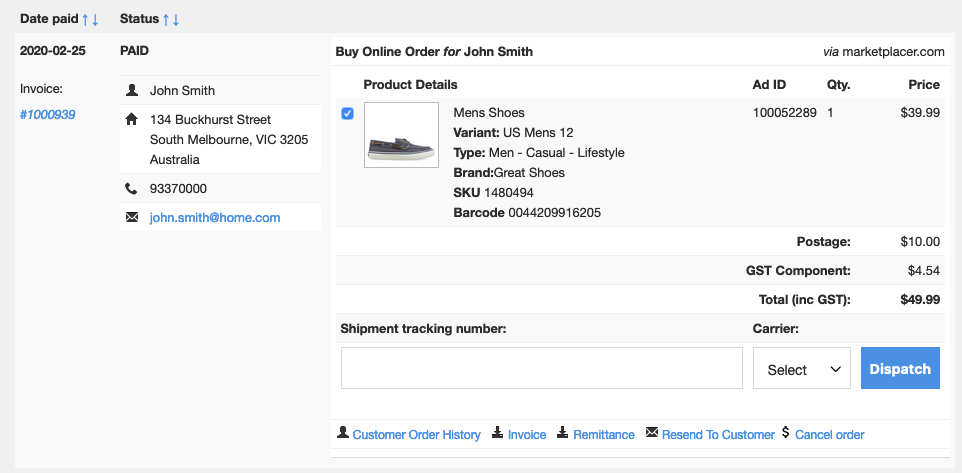Open the Carrier Select dropdown
Viewport: 962px width, 473px height.
(801, 369)
